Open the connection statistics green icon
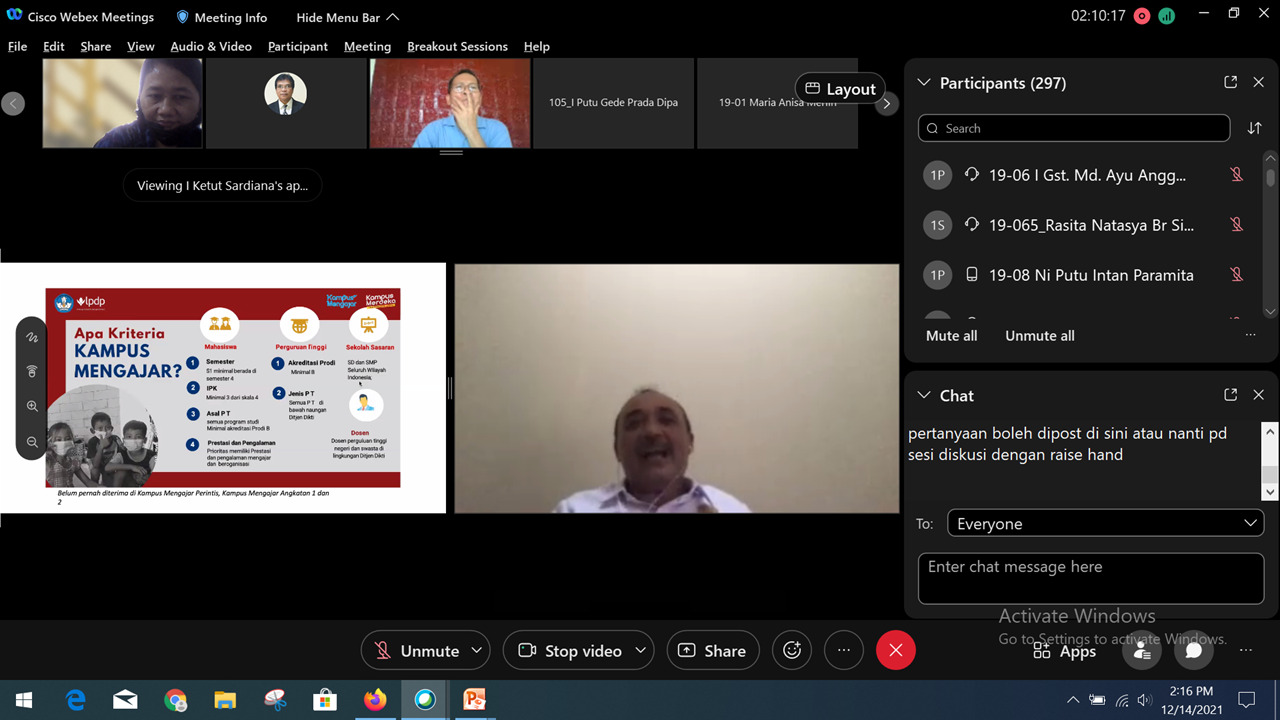 pyautogui.click(x=1167, y=17)
